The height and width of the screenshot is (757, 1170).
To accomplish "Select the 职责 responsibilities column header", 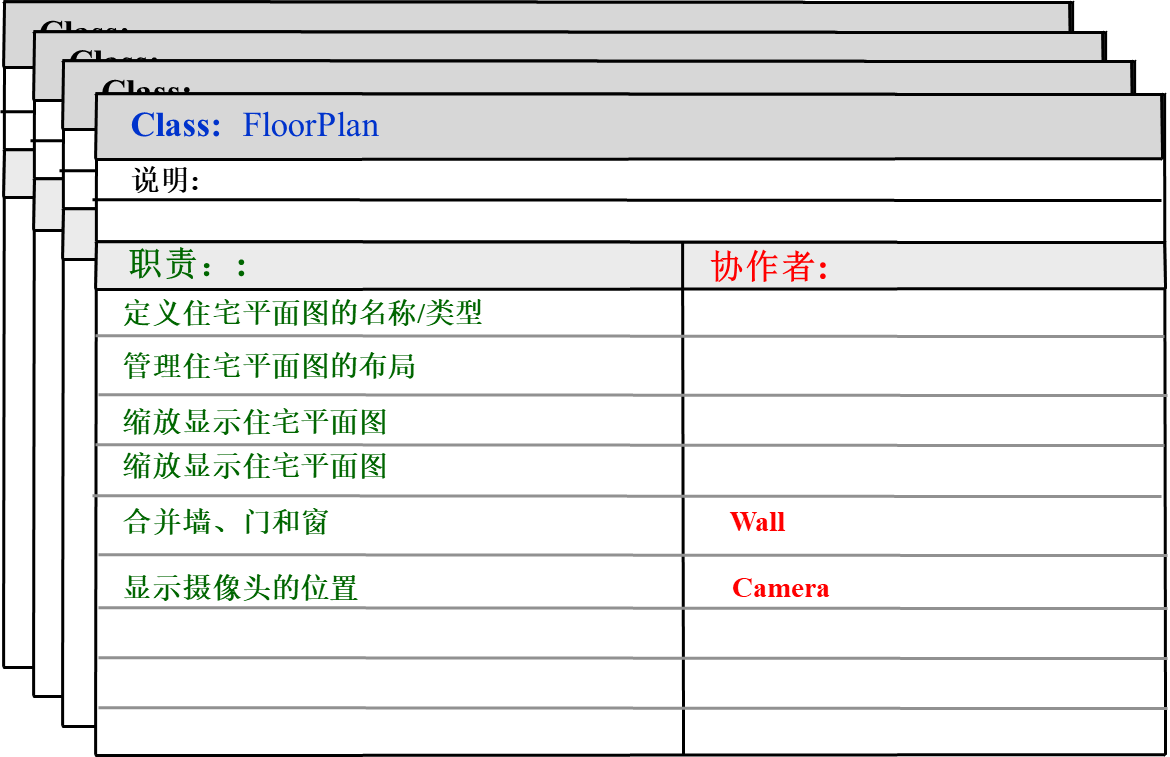I will tap(187, 266).
